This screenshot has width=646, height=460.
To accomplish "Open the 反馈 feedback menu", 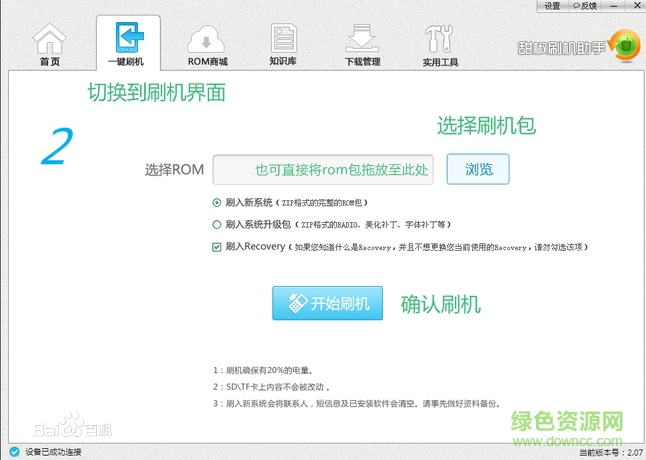I will (x=585, y=6).
